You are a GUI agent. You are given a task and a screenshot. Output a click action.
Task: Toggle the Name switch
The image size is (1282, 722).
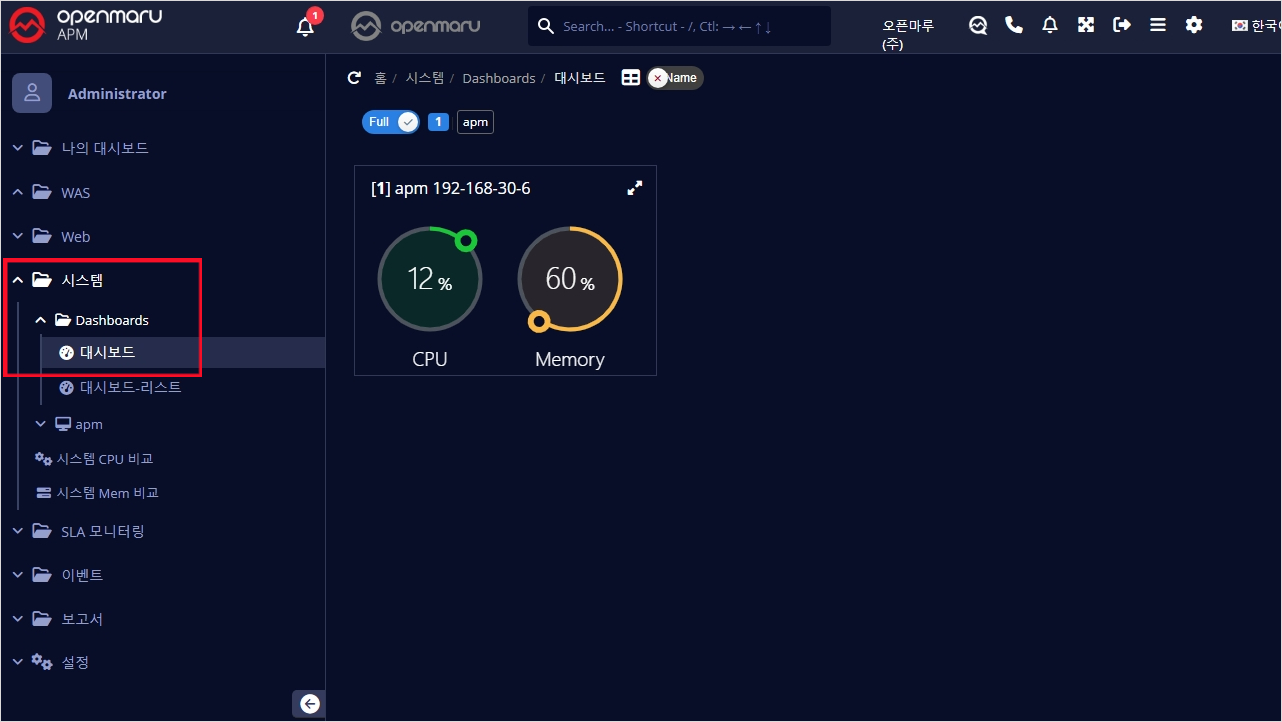675,78
